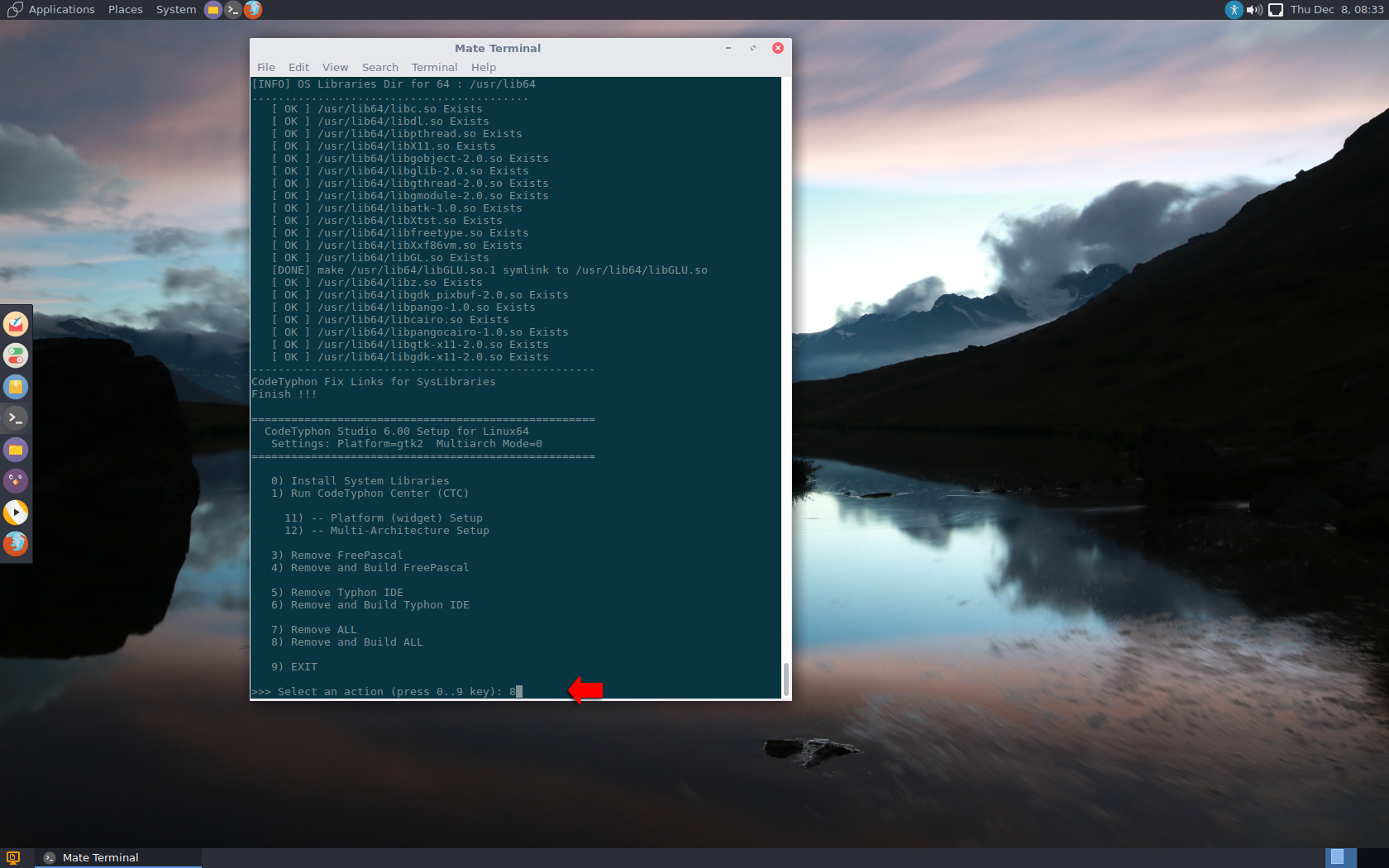Click the '/usr/lib64/libfreetype.so Exists' line

click(400, 233)
